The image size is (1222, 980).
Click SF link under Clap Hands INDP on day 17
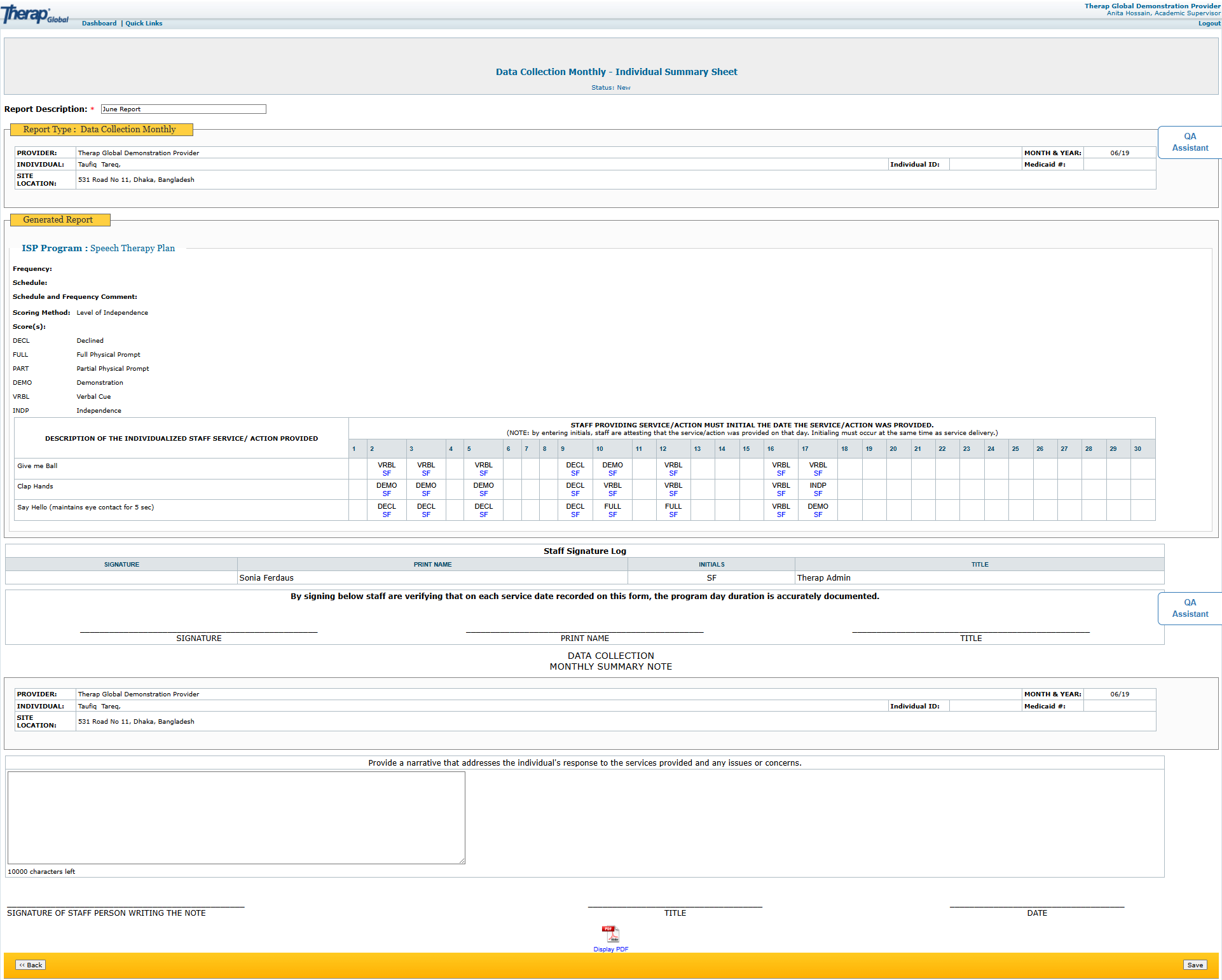coord(818,494)
